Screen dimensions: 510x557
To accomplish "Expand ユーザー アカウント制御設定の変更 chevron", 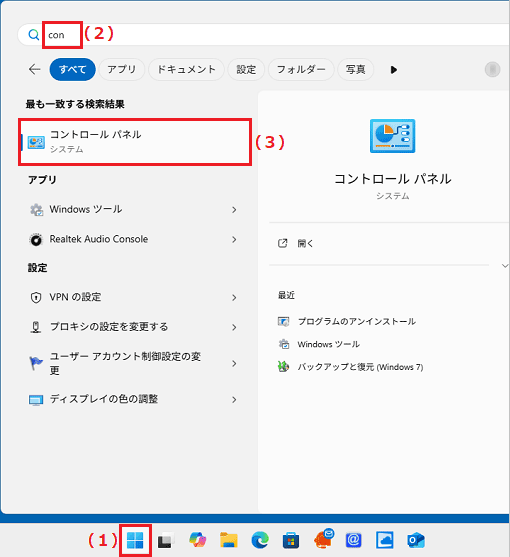I will 234,363.
